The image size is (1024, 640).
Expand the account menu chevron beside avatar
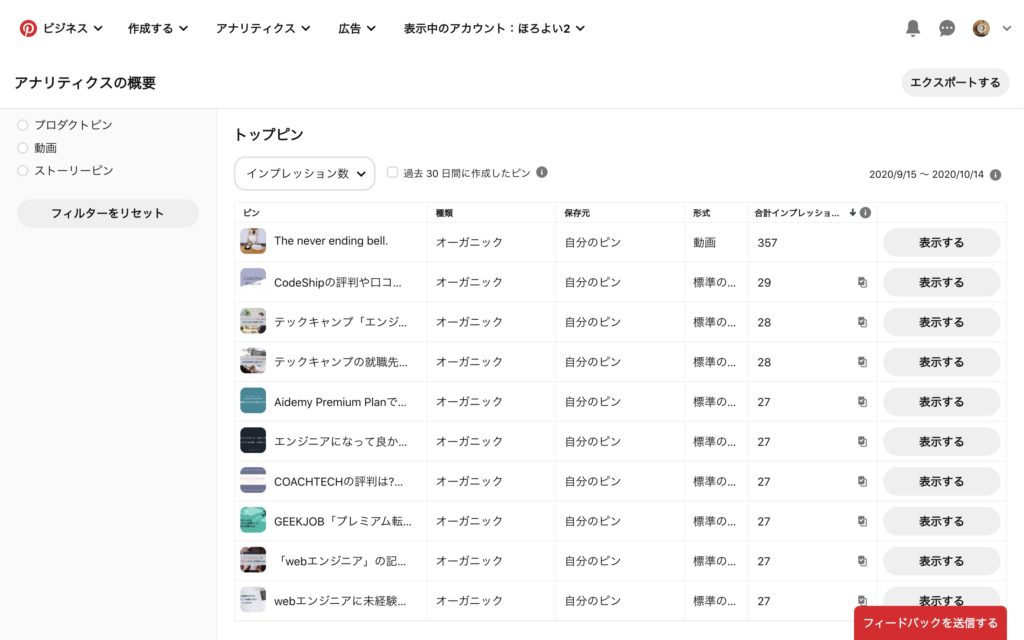(x=1006, y=28)
